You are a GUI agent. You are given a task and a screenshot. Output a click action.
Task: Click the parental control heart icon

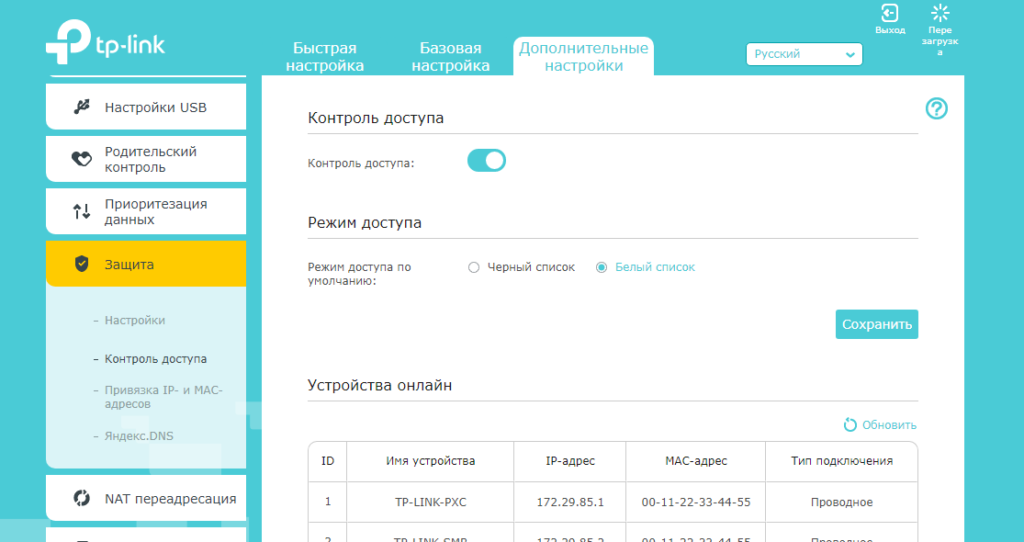[82, 159]
